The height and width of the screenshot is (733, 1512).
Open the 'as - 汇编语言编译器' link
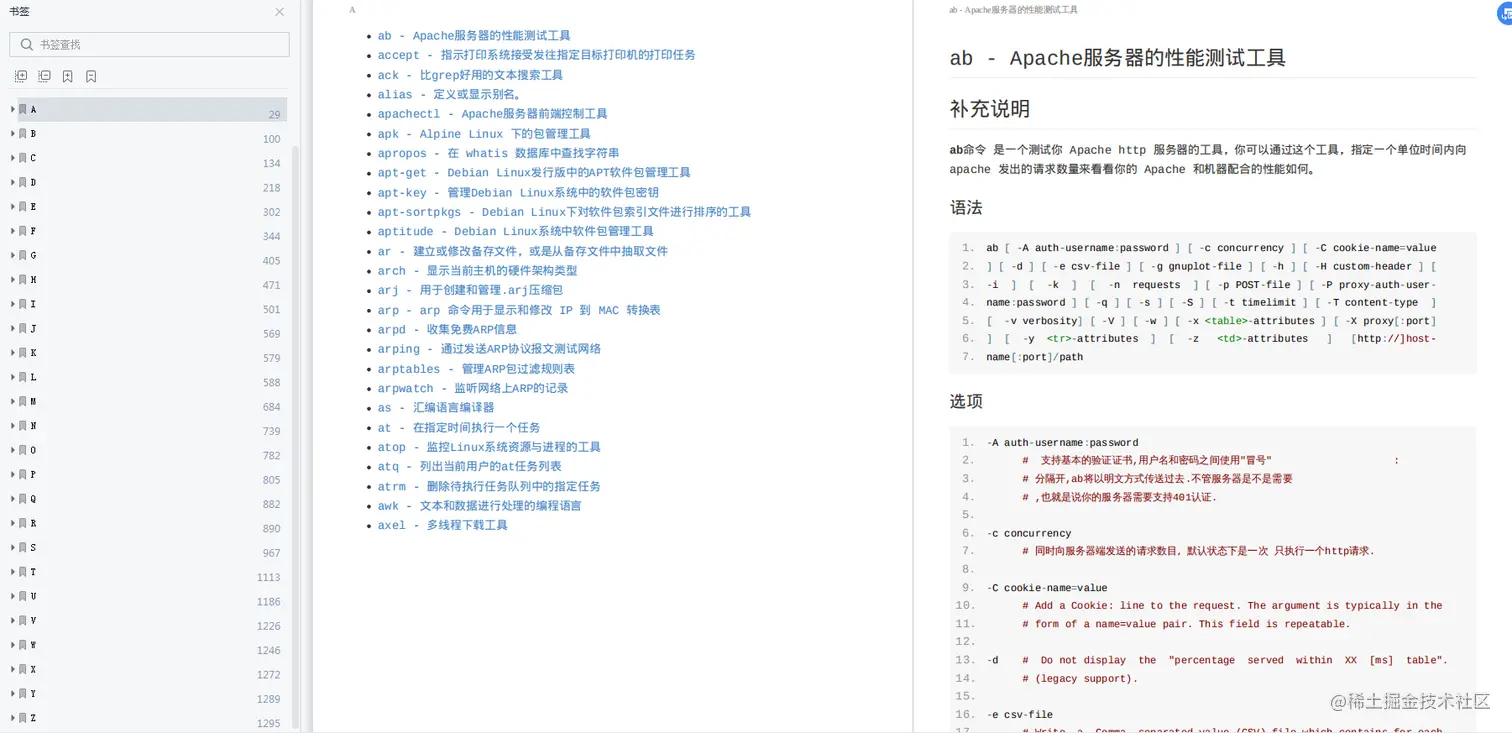click(x=436, y=408)
